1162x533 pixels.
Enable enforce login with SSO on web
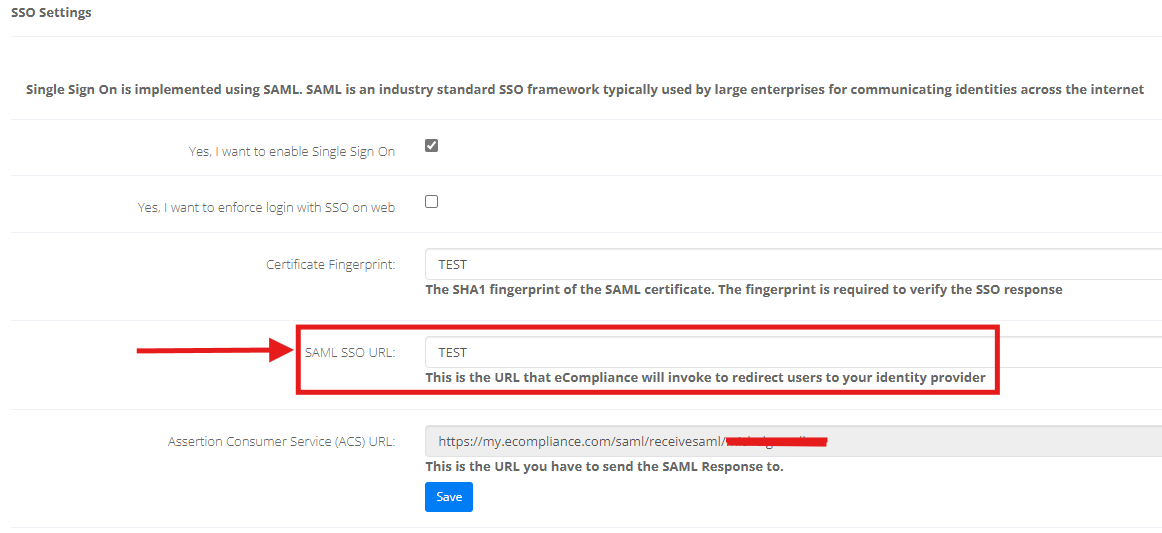(431, 202)
